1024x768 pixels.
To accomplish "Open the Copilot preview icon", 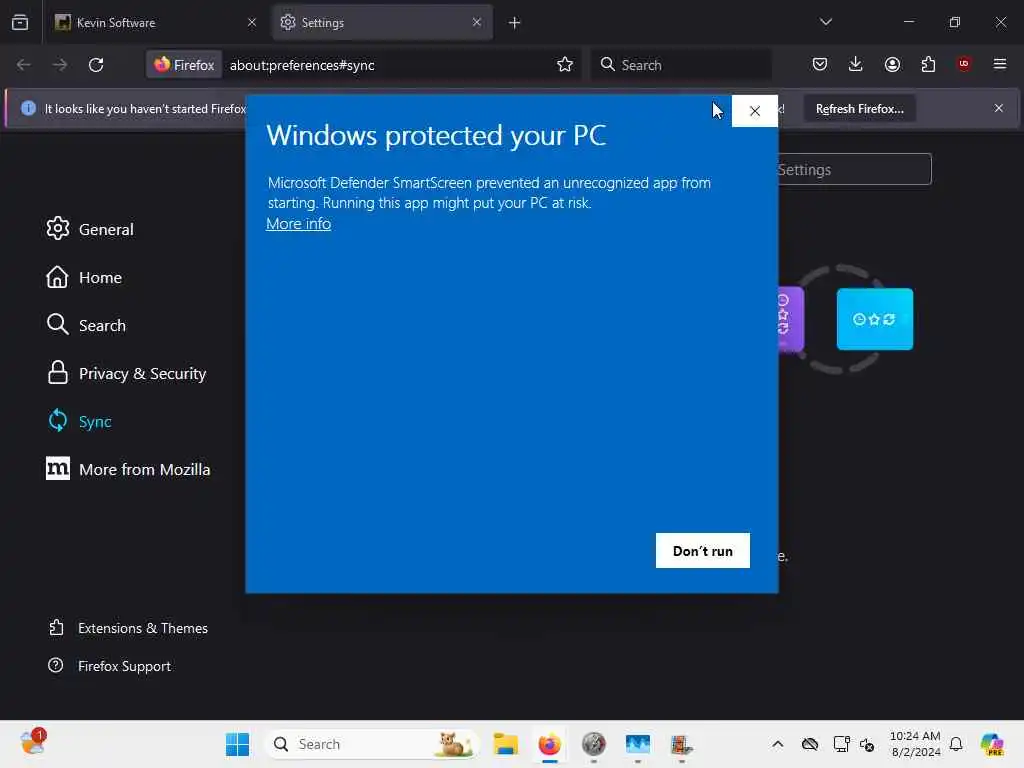I will pos(992,744).
